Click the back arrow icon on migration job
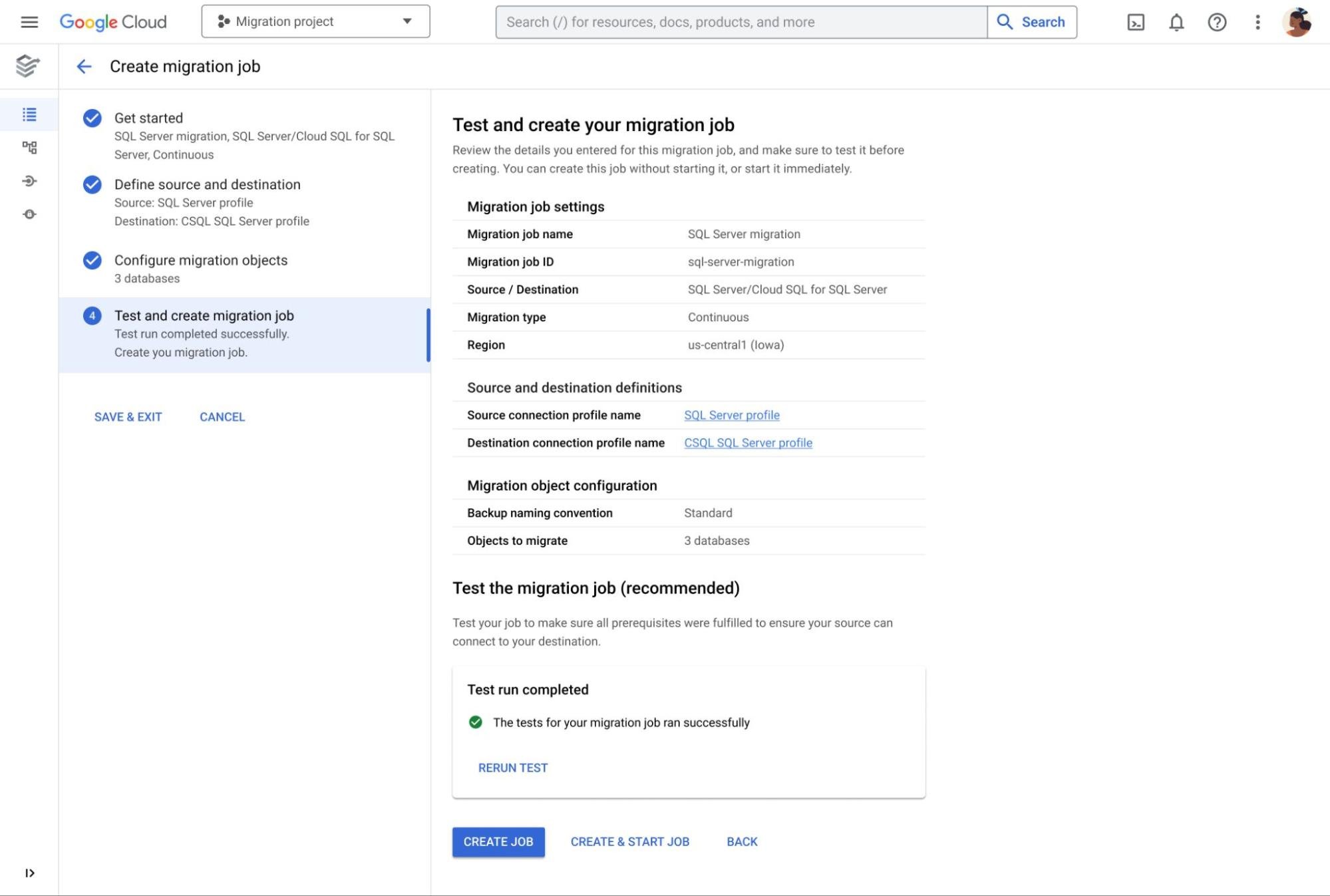Screen dimensions: 1330x896 click(84, 66)
